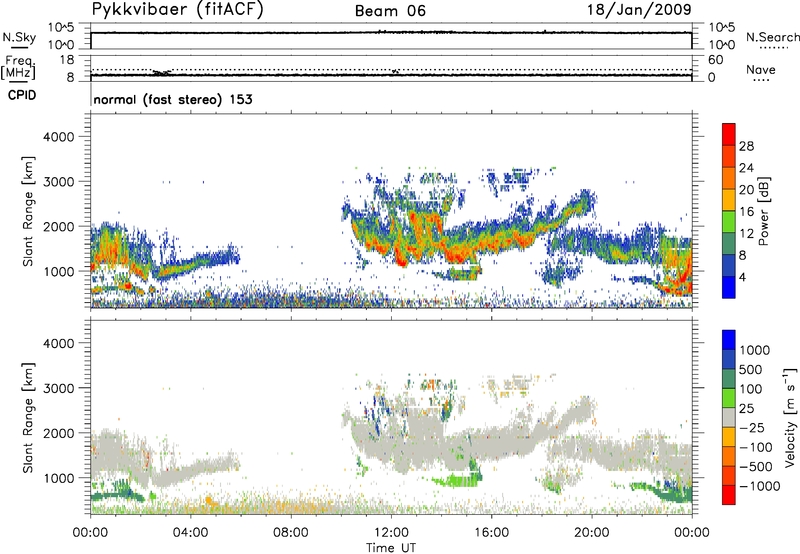800x554 pixels.
Task: Click the 28 label on Power colorbar
Action: (746, 146)
